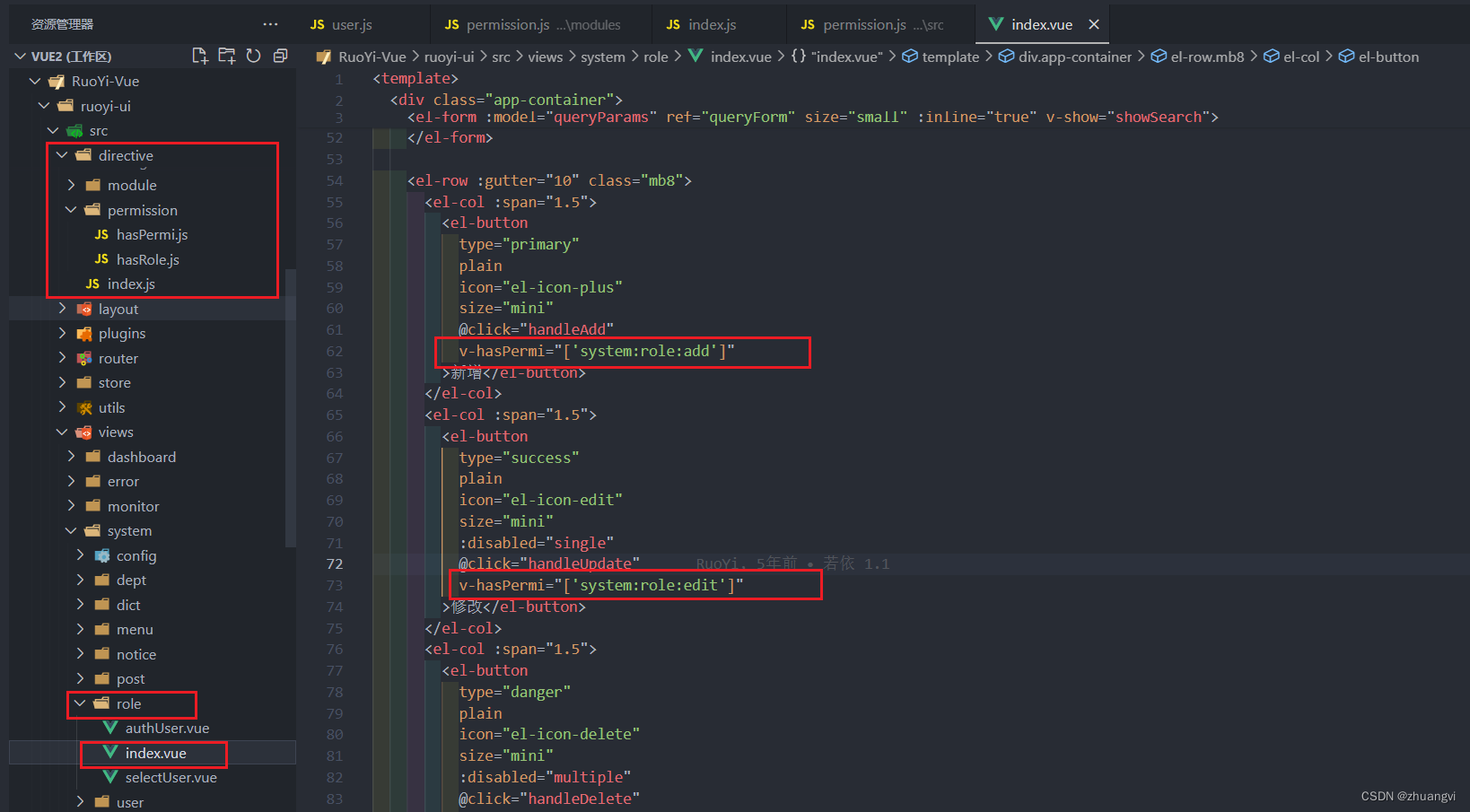Select the dept folder
This screenshot has height=812, width=1470.
click(x=131, y=581)
